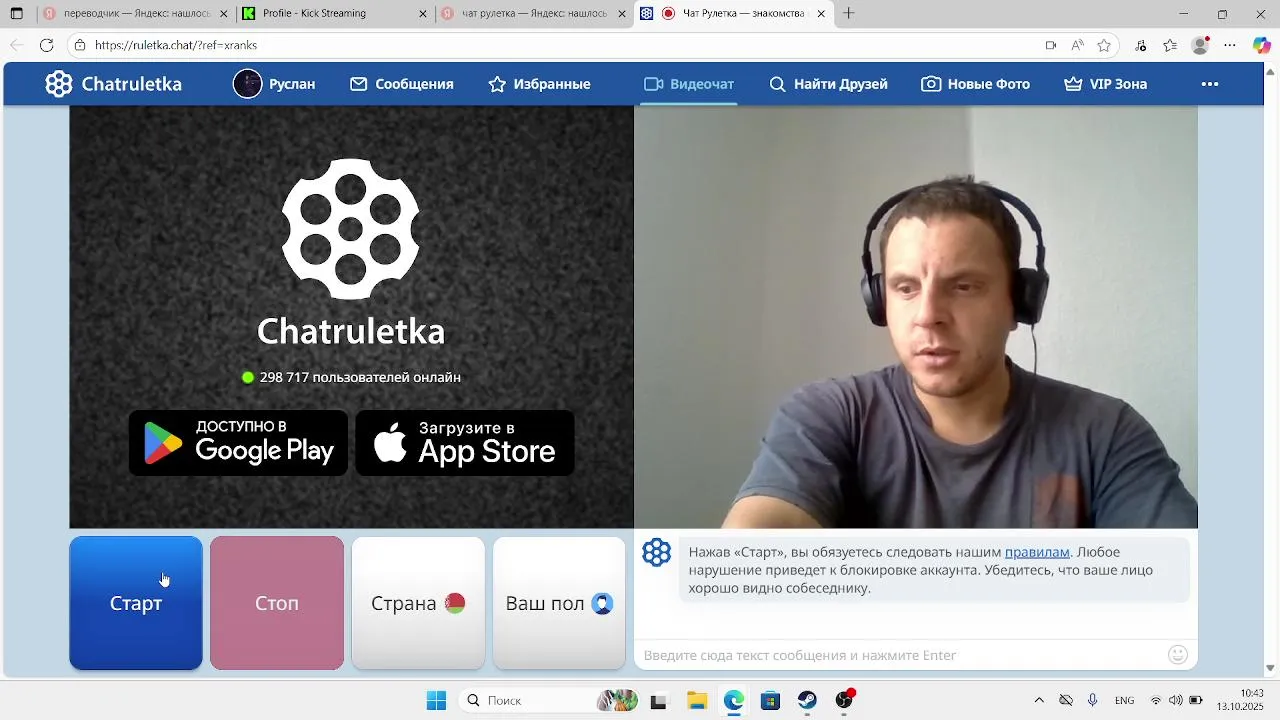The height and width of the screenshot is (720, 1280).
Task: Click the Стоп button
Action: [277, 603]
